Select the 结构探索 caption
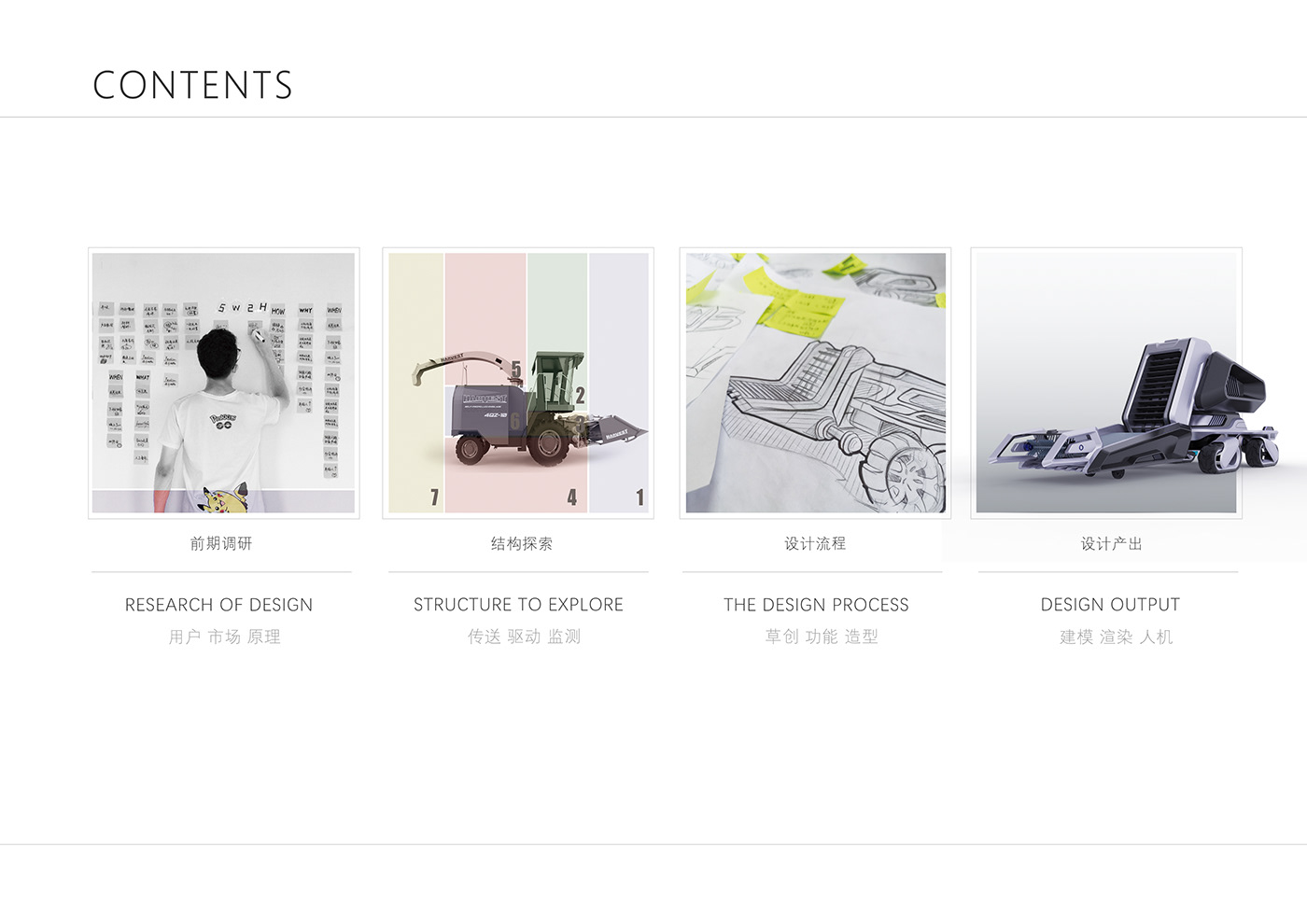This screenshot has width=1307, height=924. (522, 543)
